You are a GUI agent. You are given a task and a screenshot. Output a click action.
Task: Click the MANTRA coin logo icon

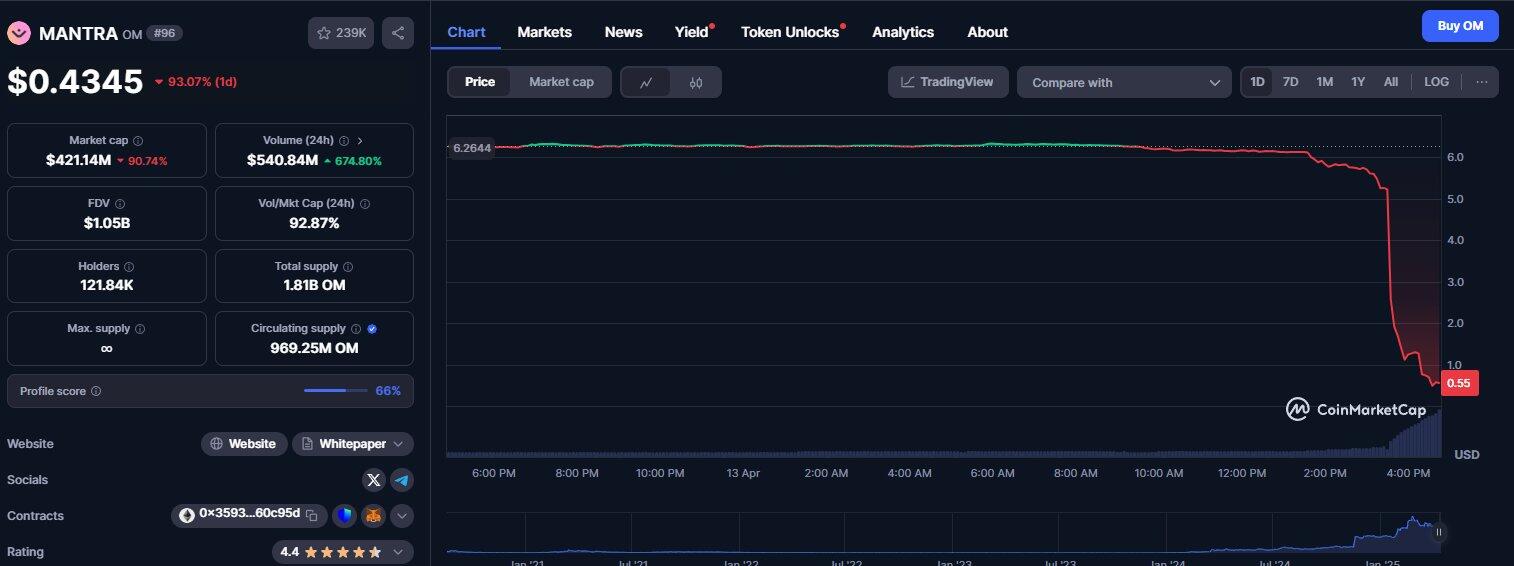click(x=19, y=33)
